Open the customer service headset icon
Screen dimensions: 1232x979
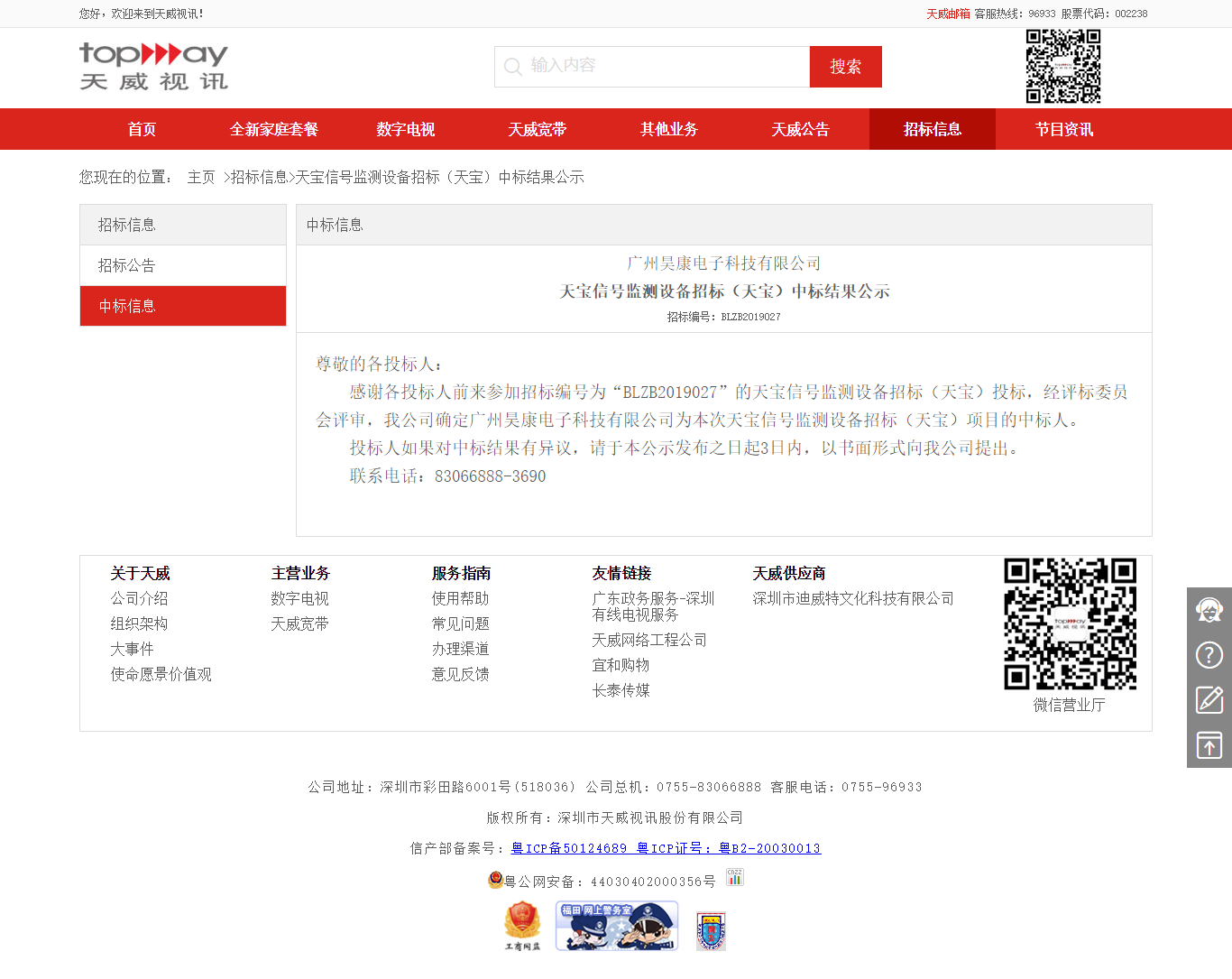pos(1209,610)
